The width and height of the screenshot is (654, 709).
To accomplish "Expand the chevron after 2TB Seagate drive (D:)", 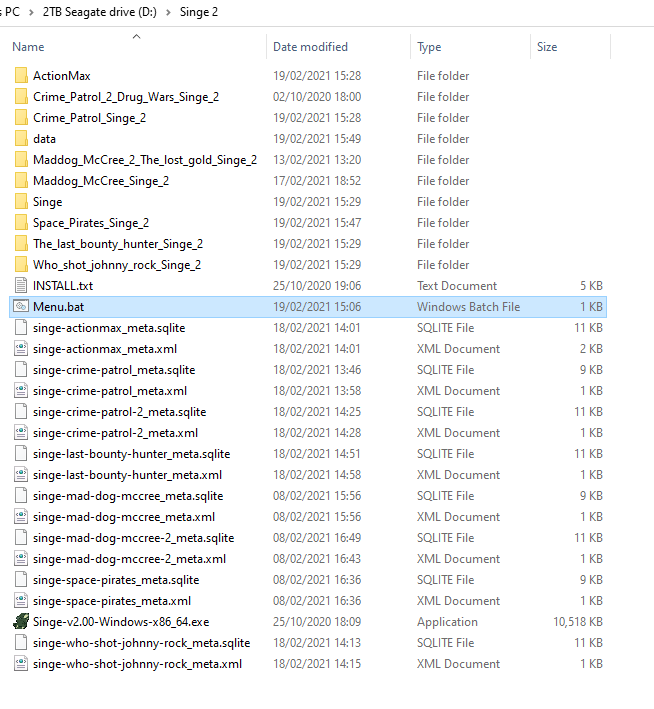I will tap(168, 12).
